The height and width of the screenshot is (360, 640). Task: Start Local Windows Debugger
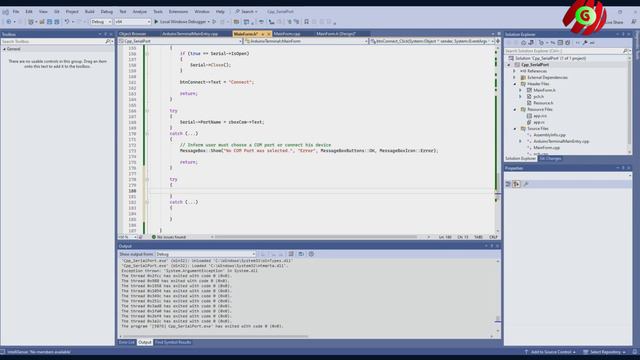tap(182, 22)
